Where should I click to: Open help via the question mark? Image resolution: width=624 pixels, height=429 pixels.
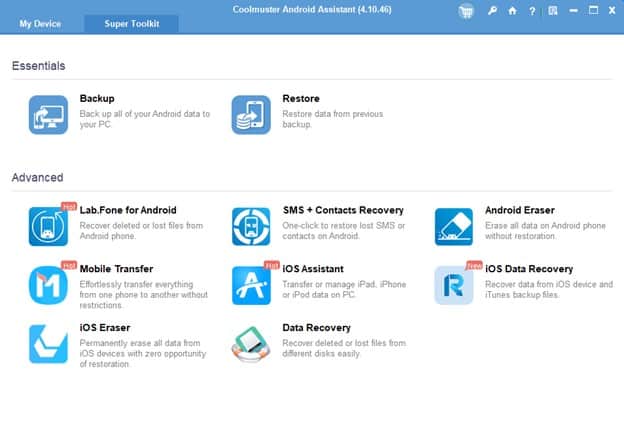point(532,11)
